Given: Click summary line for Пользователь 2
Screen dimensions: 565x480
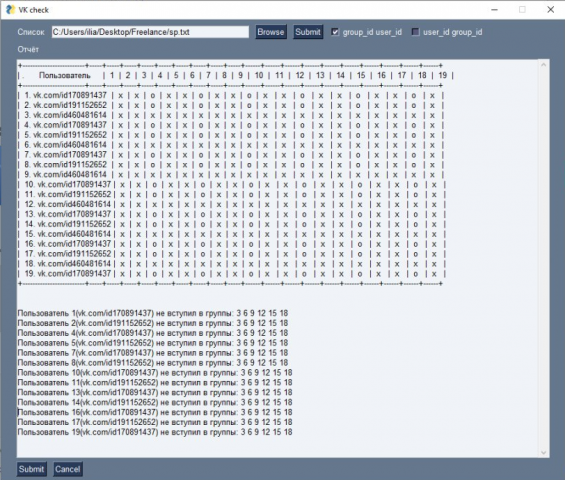Looking at the screenshot, I should click(153, 323).
